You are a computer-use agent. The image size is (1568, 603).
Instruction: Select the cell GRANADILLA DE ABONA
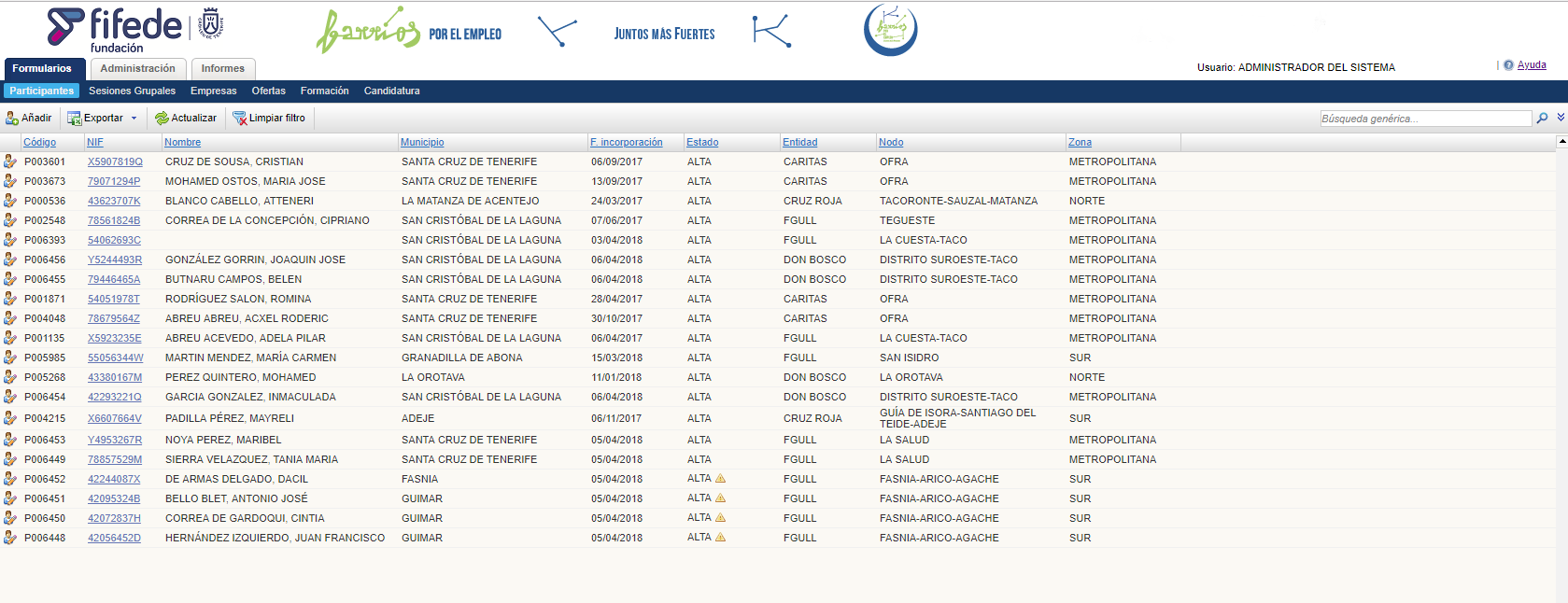[x=462, y=358]
